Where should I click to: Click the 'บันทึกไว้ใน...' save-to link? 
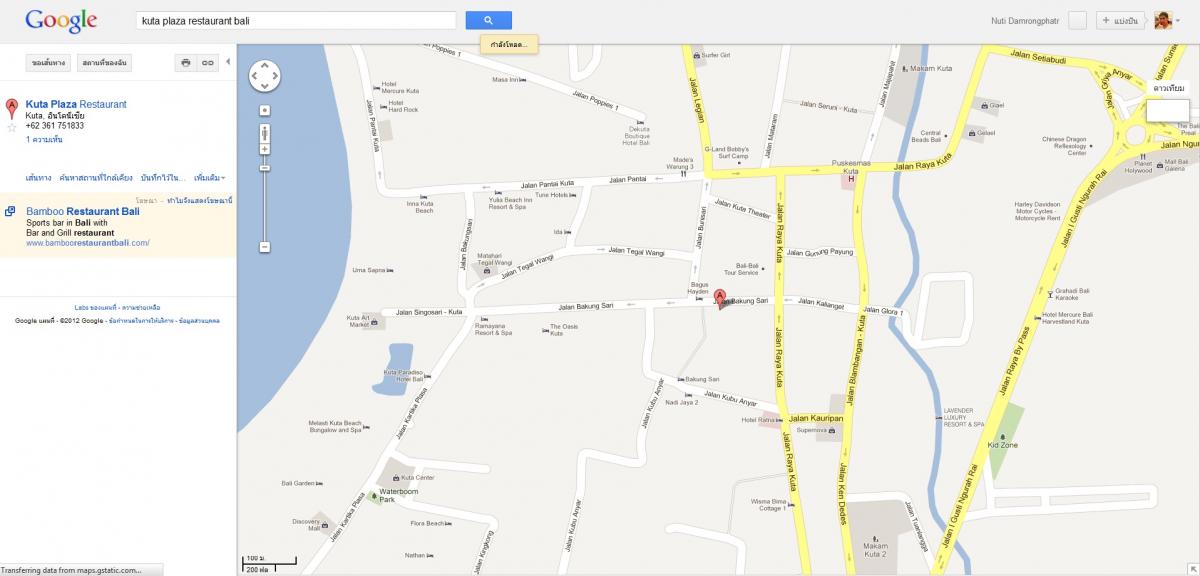164,177
